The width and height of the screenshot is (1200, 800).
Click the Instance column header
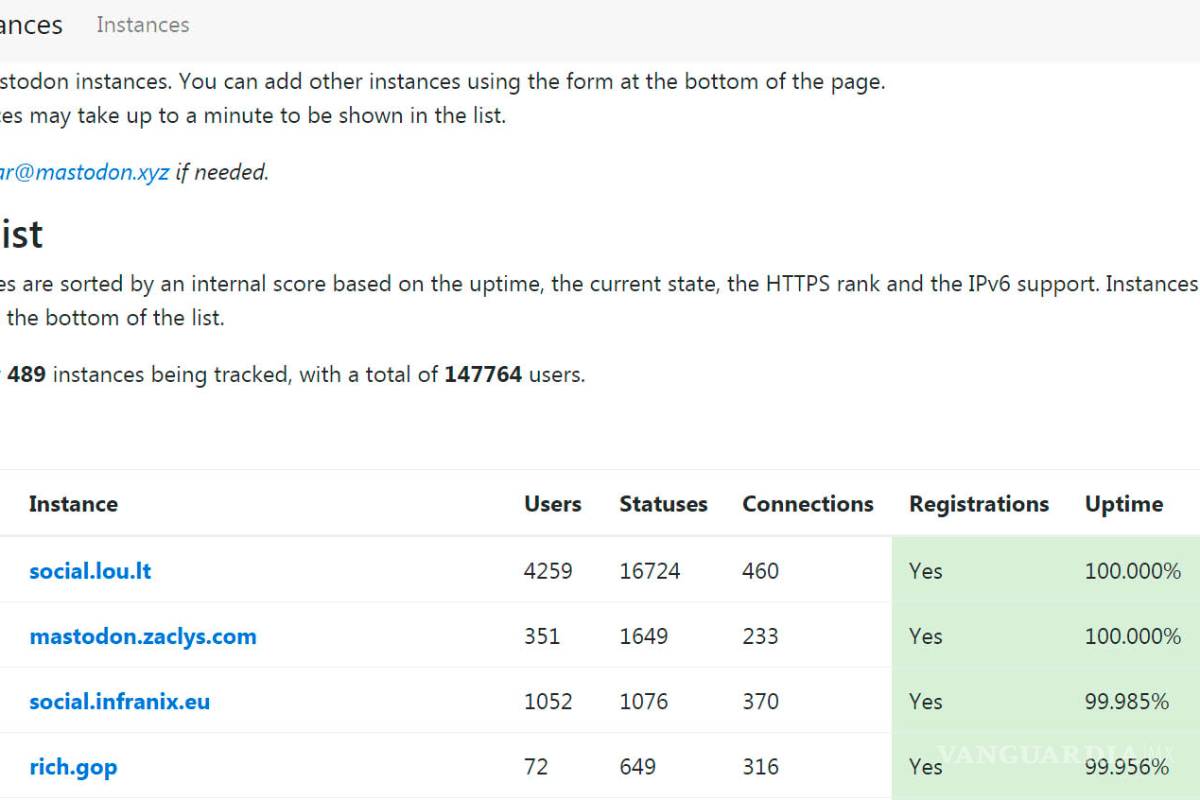[73, 504]
